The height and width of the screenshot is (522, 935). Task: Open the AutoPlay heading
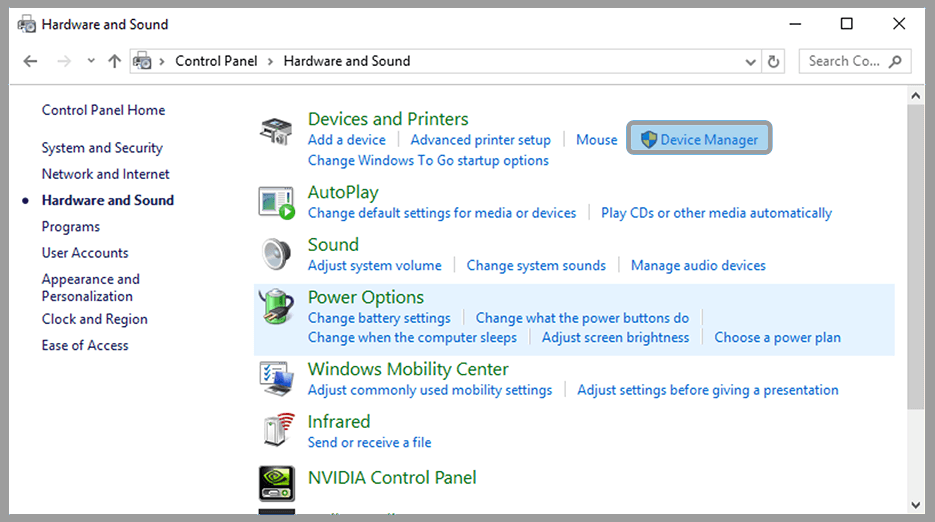[x=343, y=193]
